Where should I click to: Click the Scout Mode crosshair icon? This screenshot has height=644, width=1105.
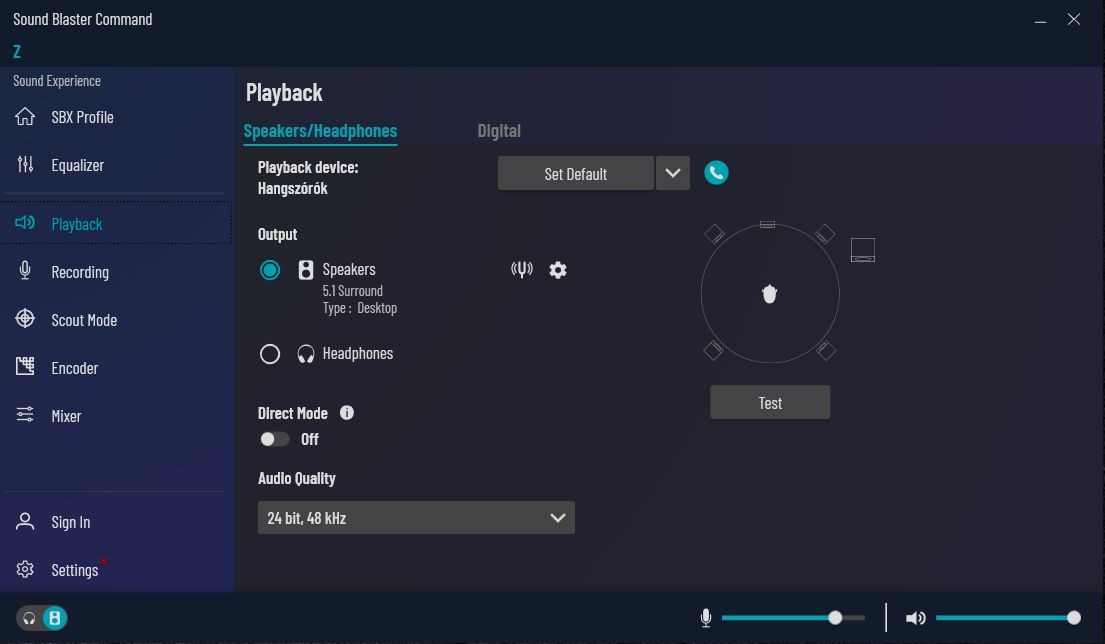(25, 318)
